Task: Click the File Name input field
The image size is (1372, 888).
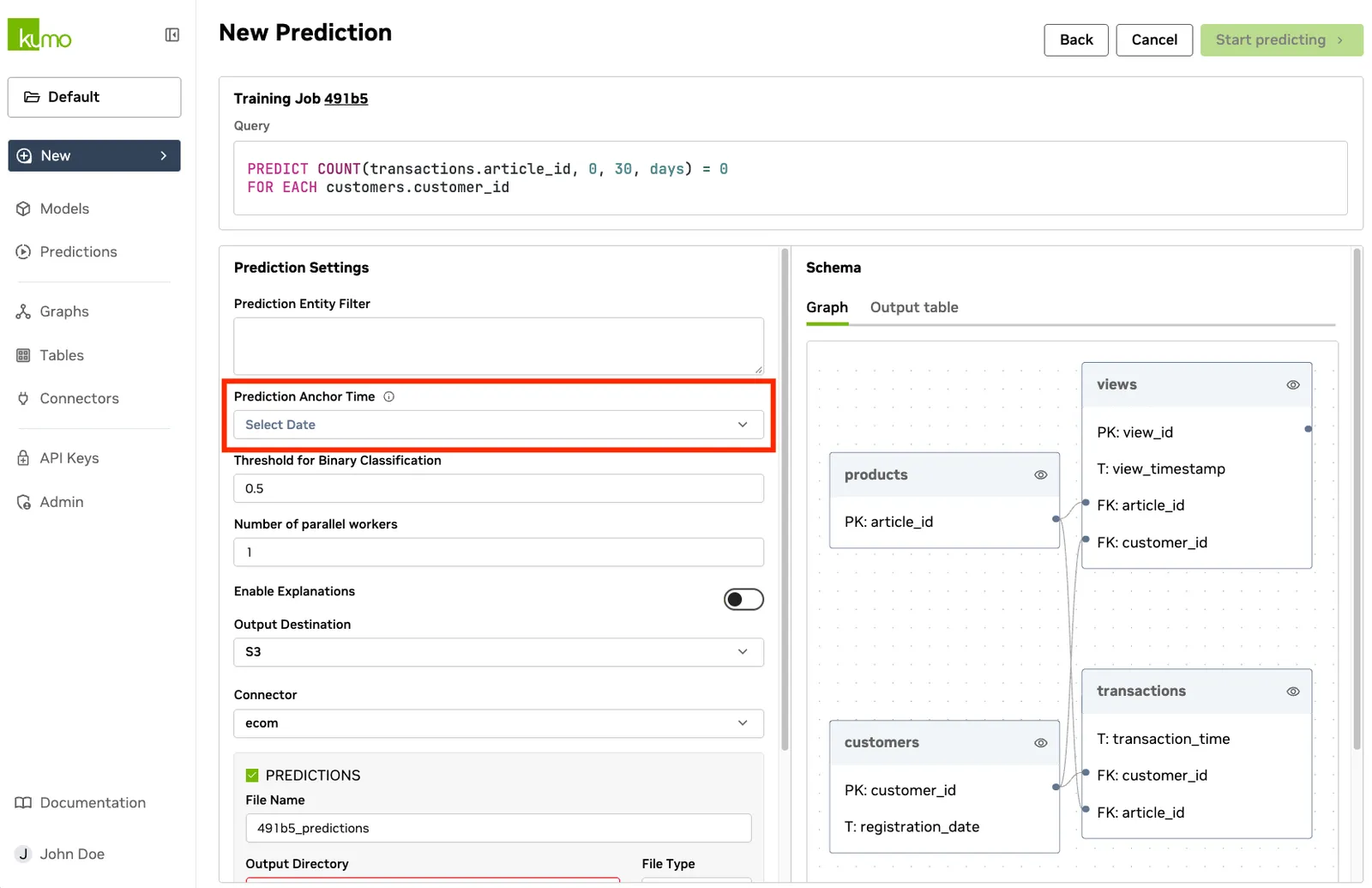Action: (x=498, y=828)
